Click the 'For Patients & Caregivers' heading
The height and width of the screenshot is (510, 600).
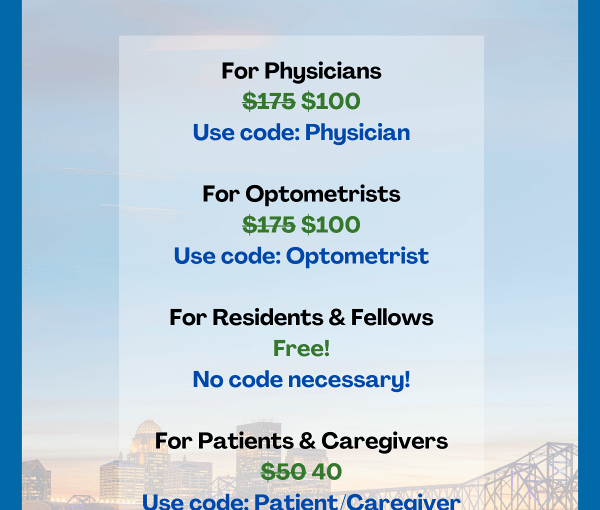(301, 441)
